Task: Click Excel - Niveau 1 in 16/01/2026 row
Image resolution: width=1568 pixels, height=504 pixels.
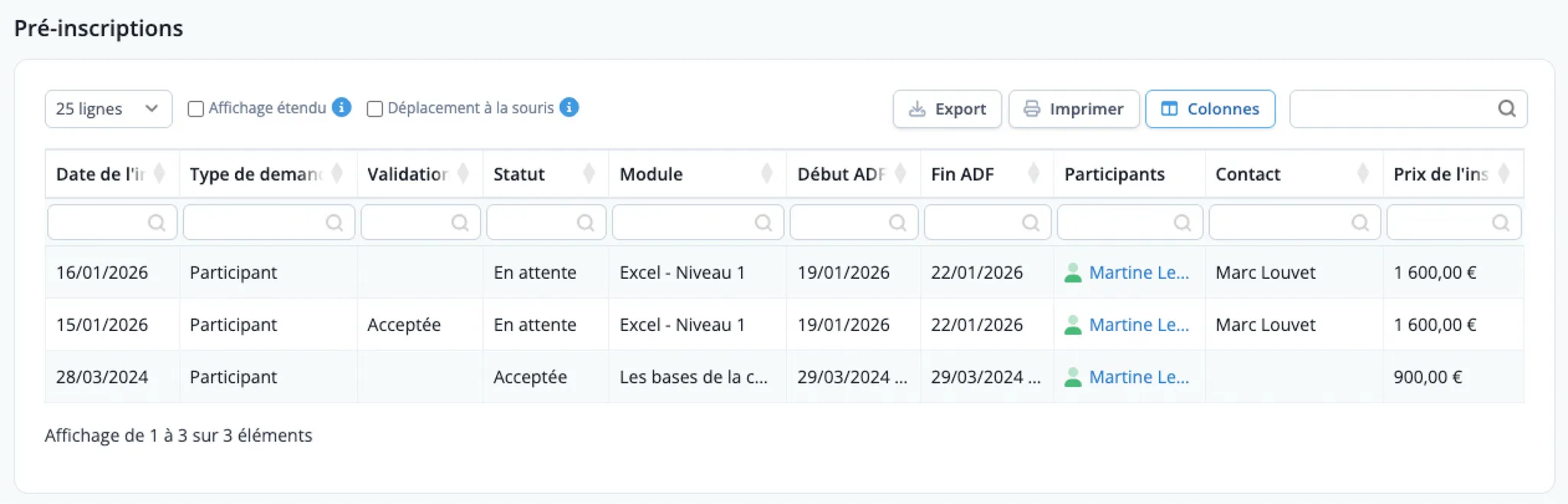Action: (682, 273)
